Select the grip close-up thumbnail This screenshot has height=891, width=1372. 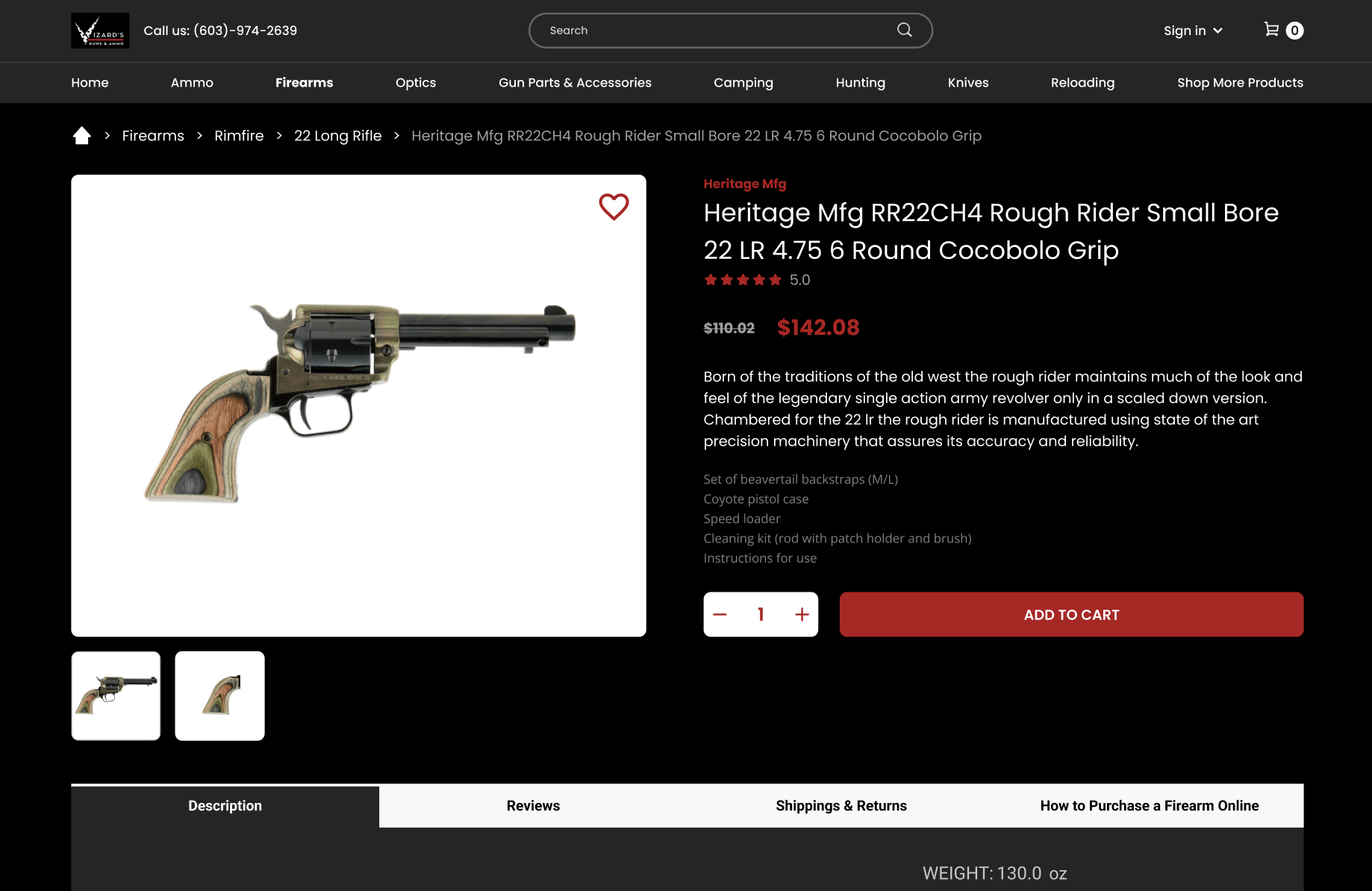pos(219,695)
